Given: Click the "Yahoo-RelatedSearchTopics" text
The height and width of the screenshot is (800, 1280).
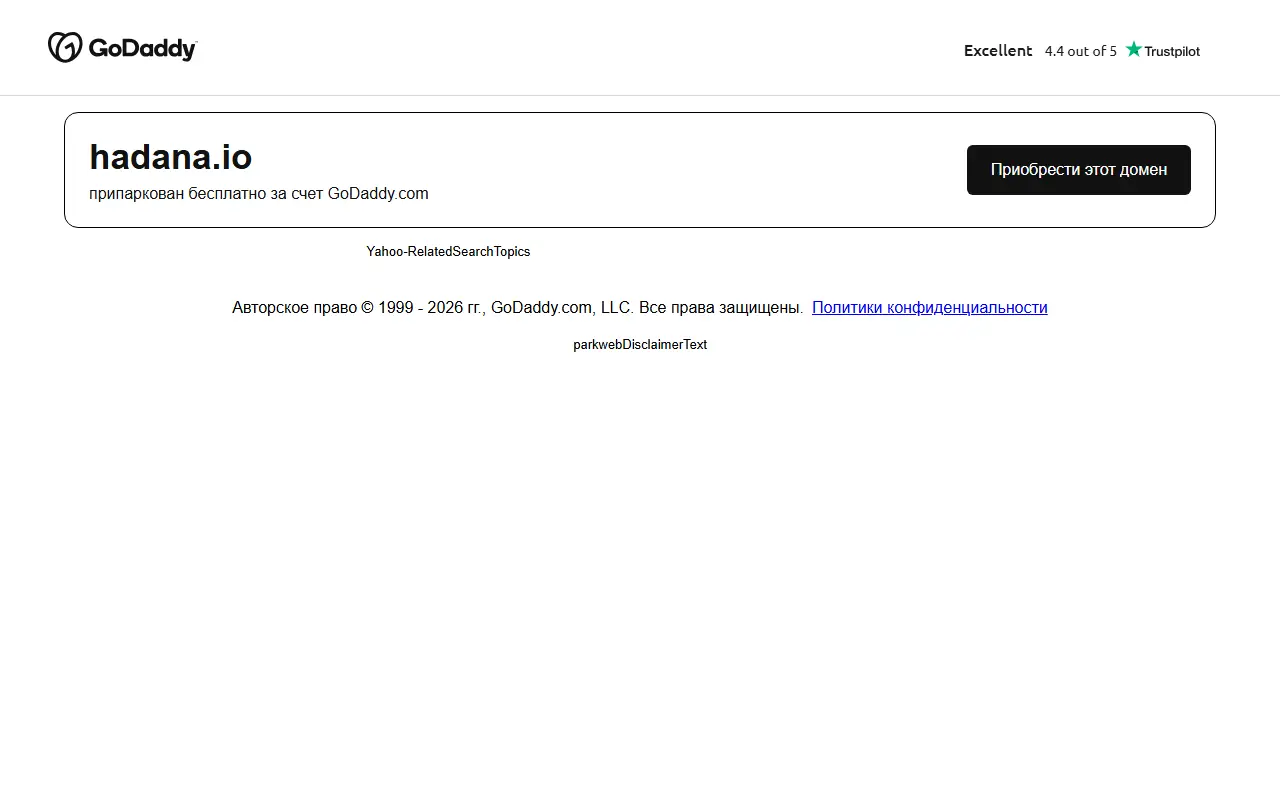Looking at the screenshot, I should 448,251.
